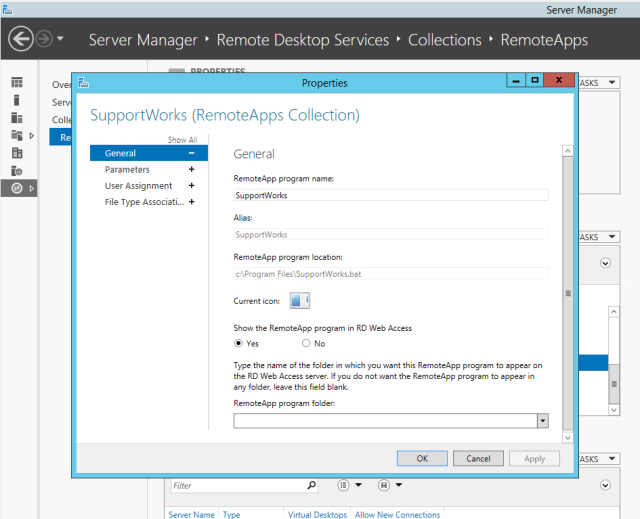Image resolution: width=640 pixels, height=519 pixels.
Task: Open list criteria dropdown arrow
Action: pyautogui.click(x=358, y=485)
